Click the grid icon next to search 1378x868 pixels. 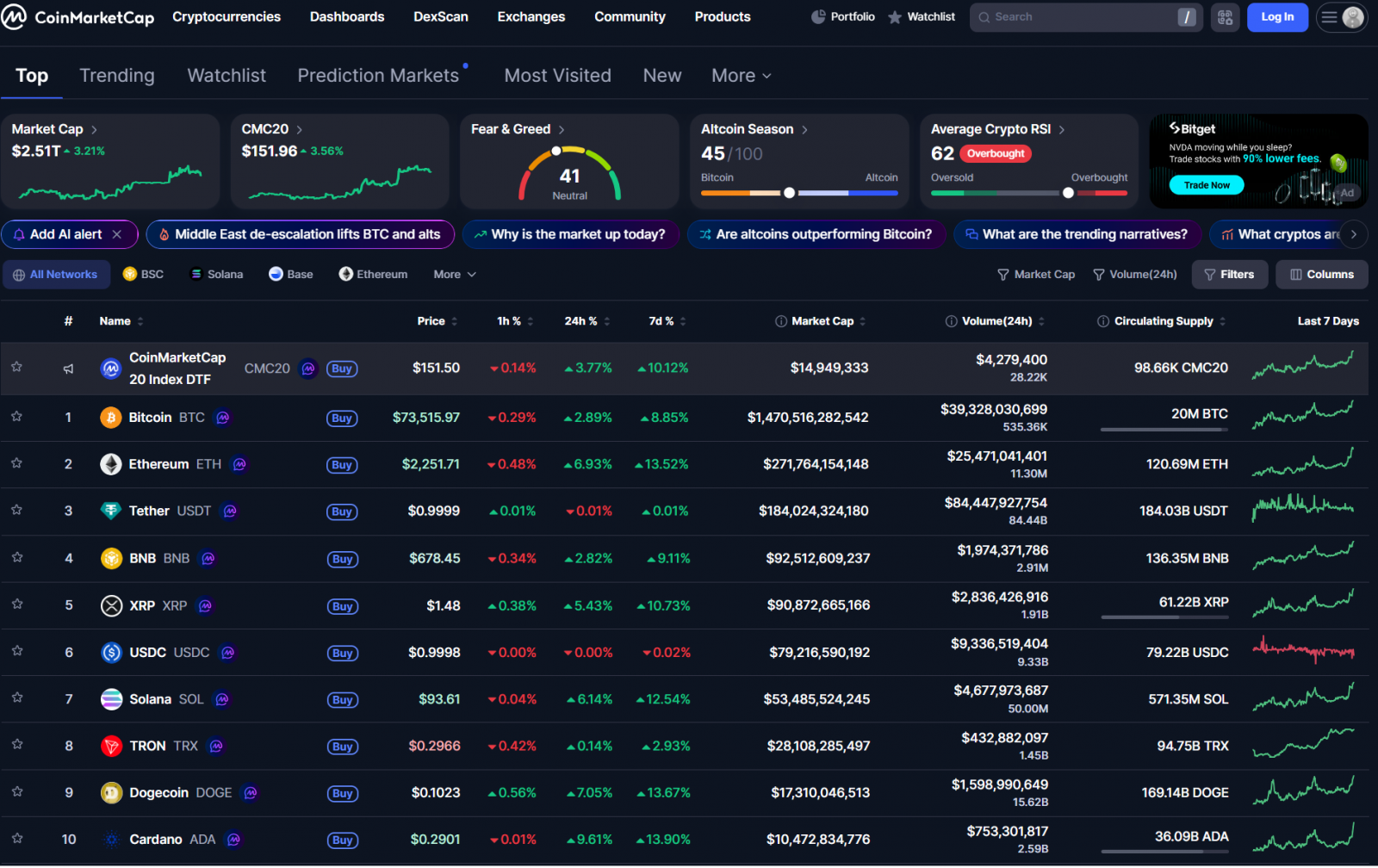[1225, 16]
